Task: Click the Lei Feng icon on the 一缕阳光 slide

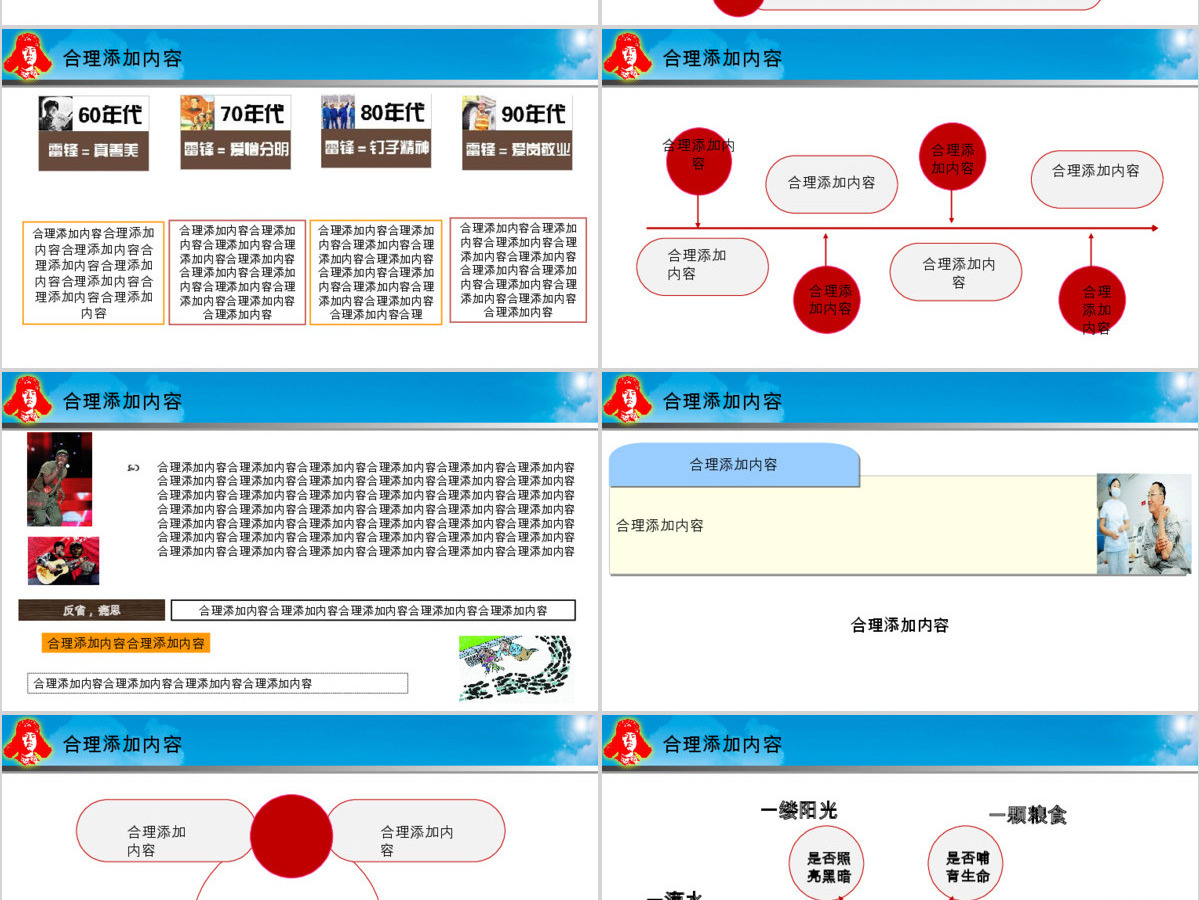Action: [x=627, y=742]
